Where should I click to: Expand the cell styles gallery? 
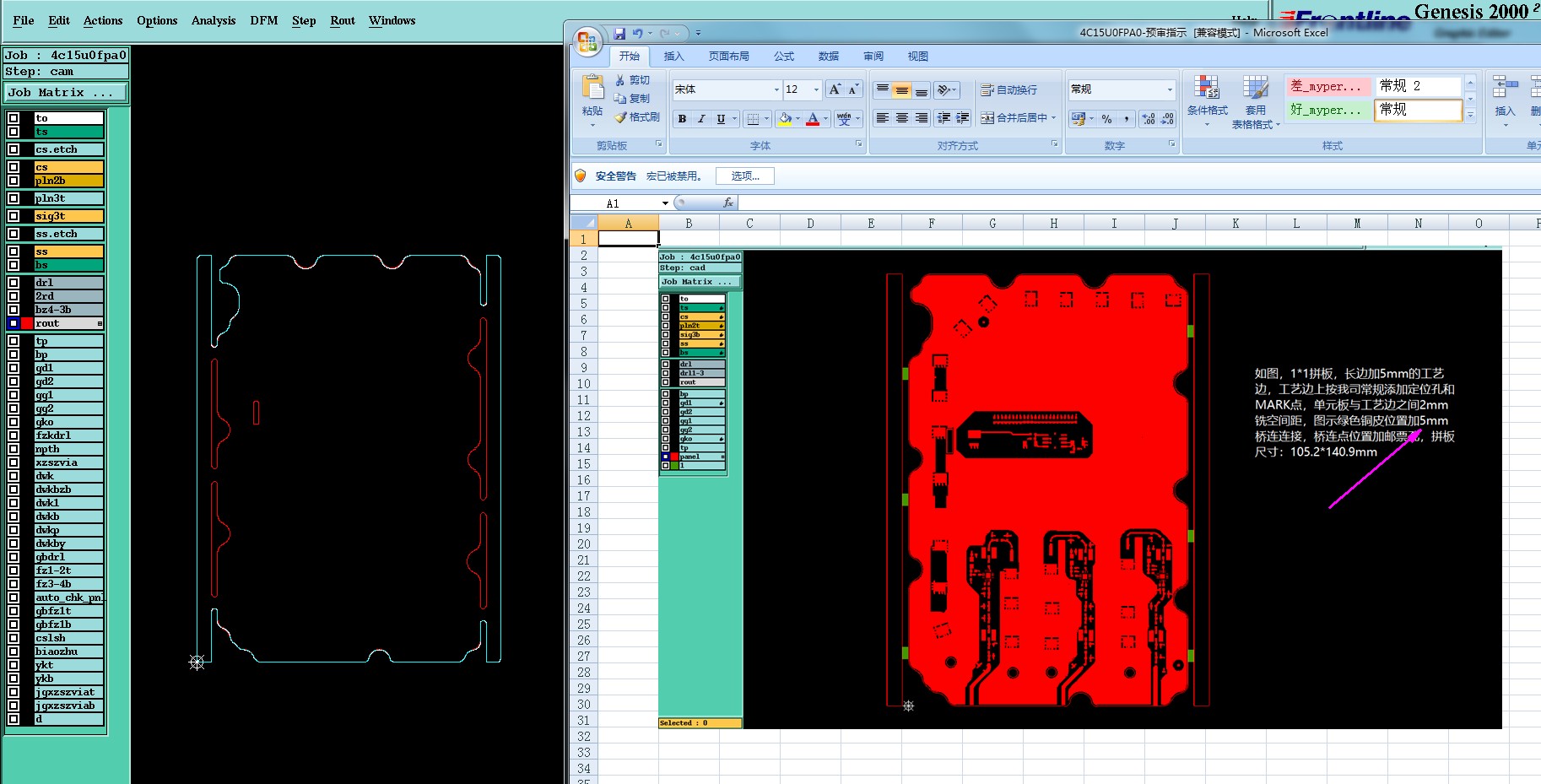[1470, 116]
